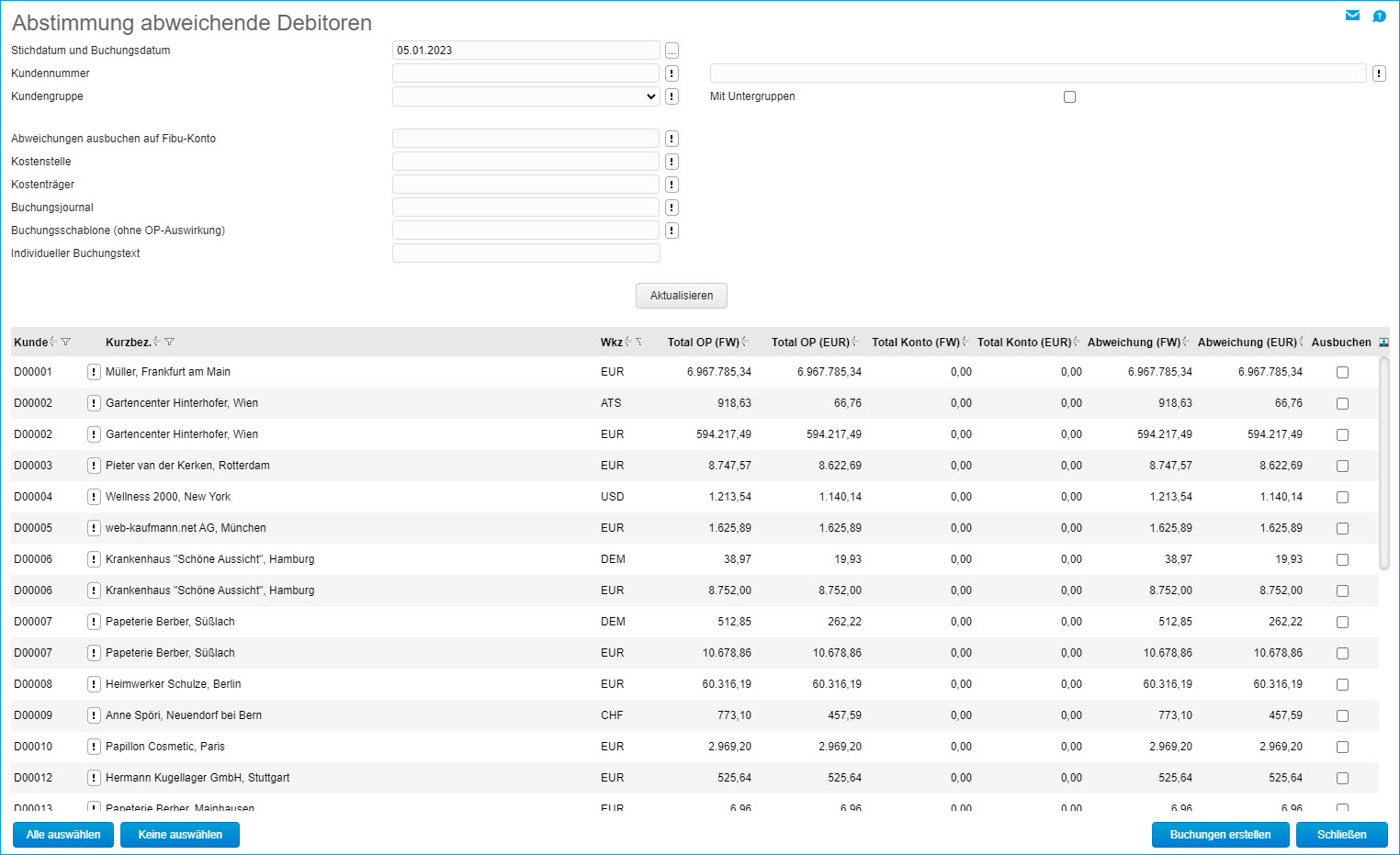Check Ausbuchen for Hermann Kugellager row
The height and width of the screenshot is (855, 1400).
coord(1342,779)
